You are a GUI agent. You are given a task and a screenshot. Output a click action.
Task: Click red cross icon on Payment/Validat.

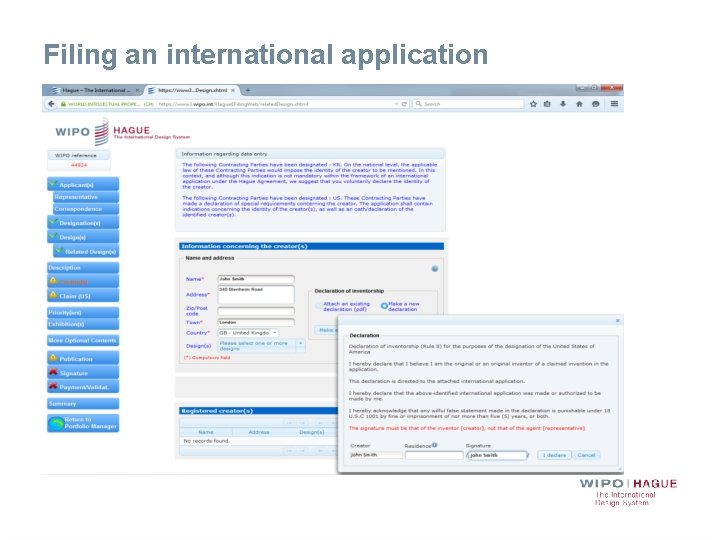[53, 386]
